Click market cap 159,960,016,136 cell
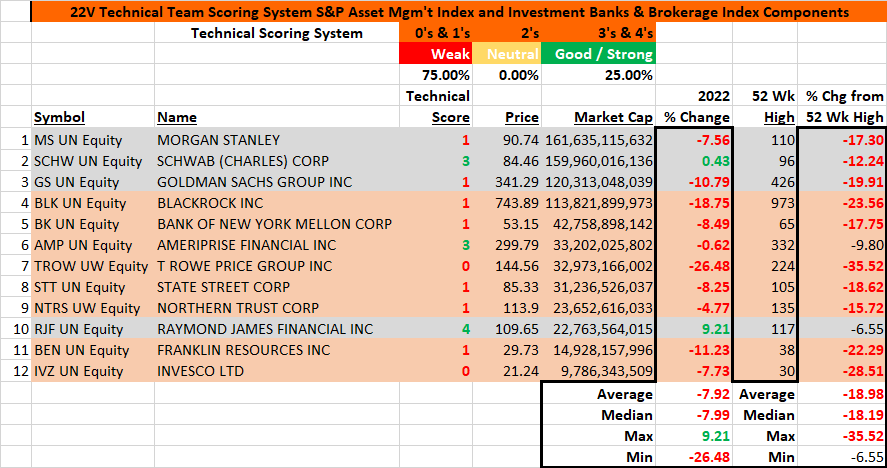887x468 pixels. pos(598,161)
